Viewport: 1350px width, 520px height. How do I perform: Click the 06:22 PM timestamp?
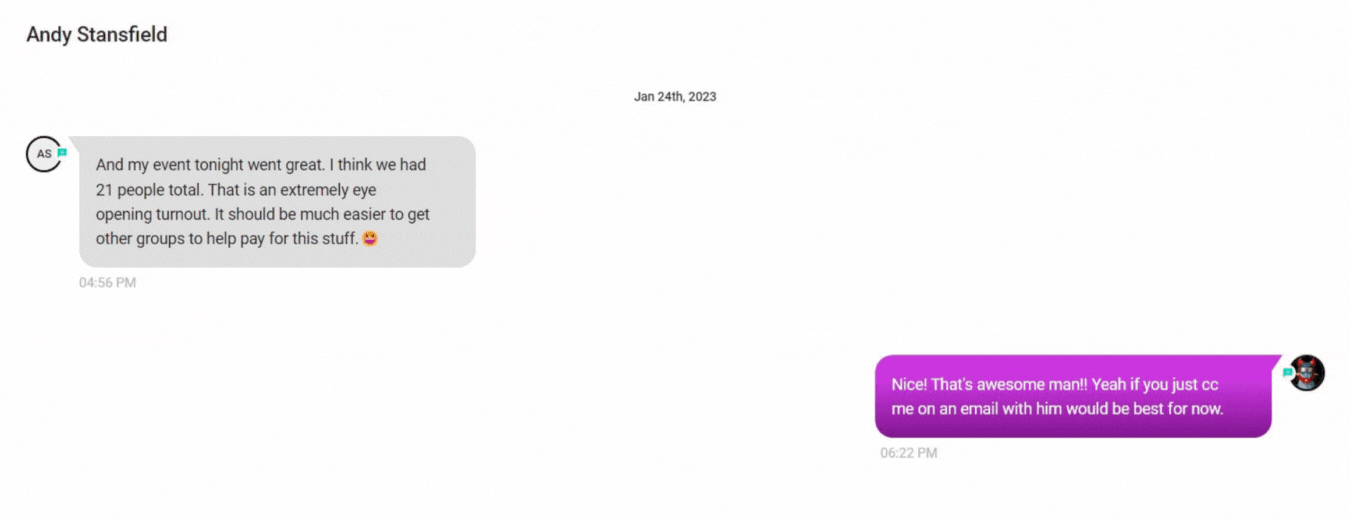point(909,453)
